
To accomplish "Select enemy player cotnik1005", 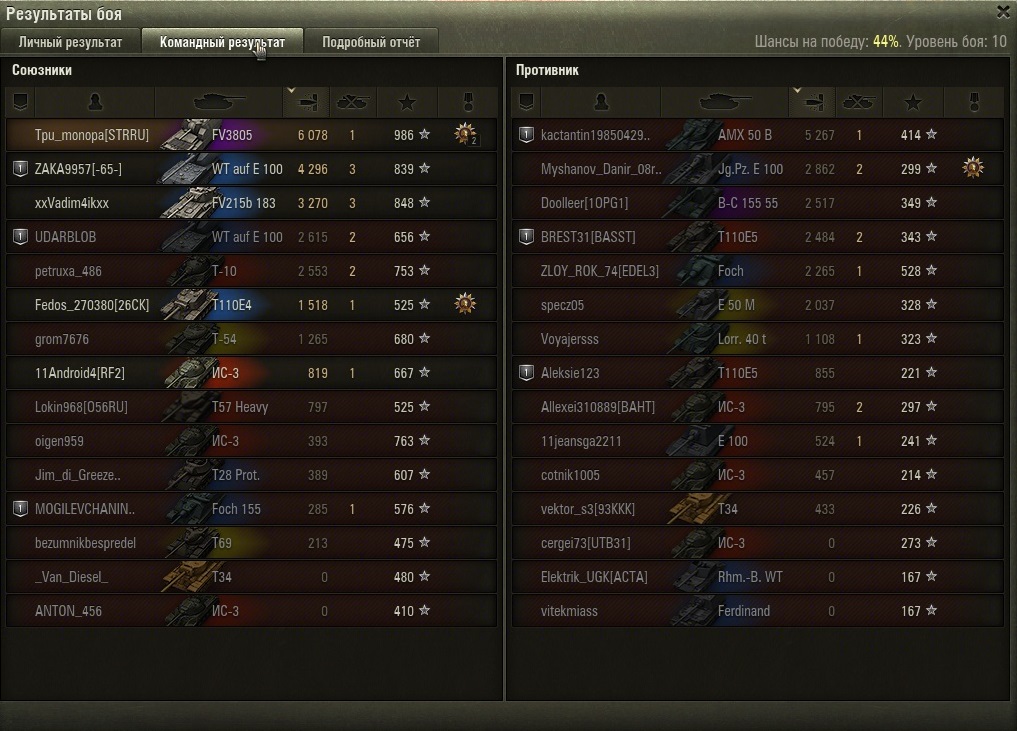I will point(570,475).
